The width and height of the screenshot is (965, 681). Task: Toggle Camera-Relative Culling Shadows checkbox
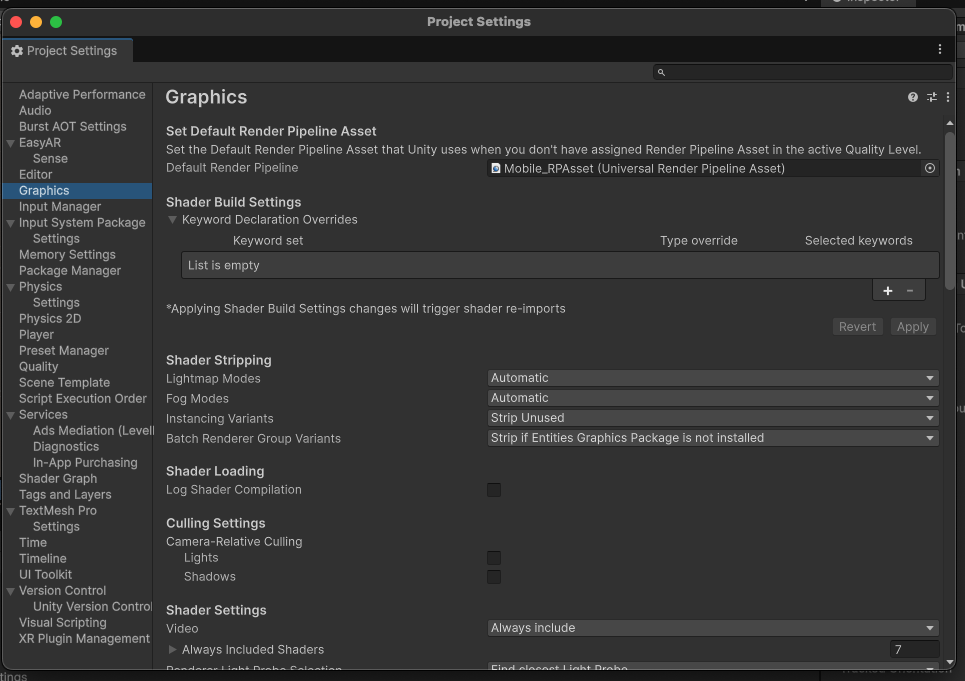click(x=494, y=577)
